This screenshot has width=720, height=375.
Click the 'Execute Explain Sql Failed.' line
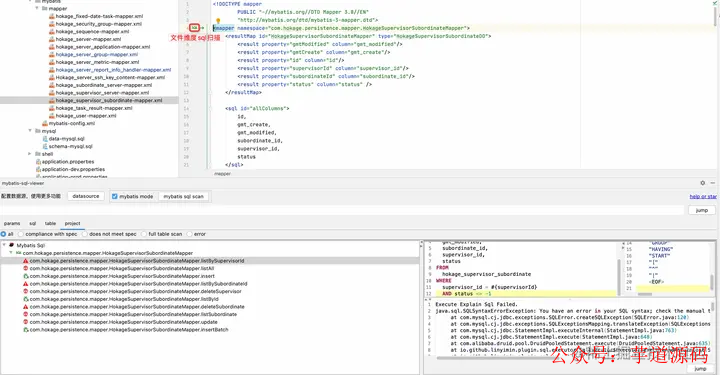(476, 304)
